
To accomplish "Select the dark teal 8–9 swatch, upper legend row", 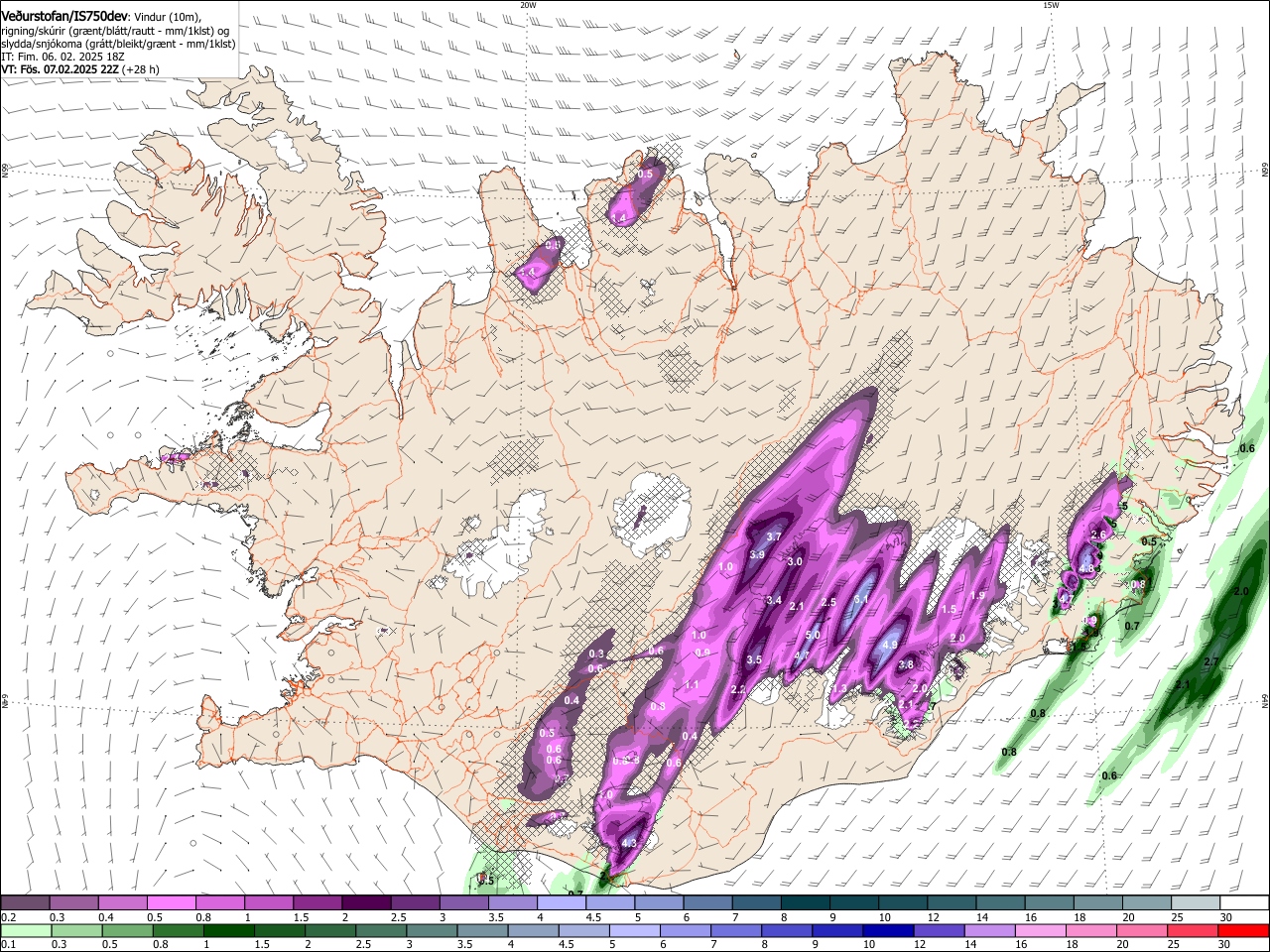I will [x=804, y=902].
